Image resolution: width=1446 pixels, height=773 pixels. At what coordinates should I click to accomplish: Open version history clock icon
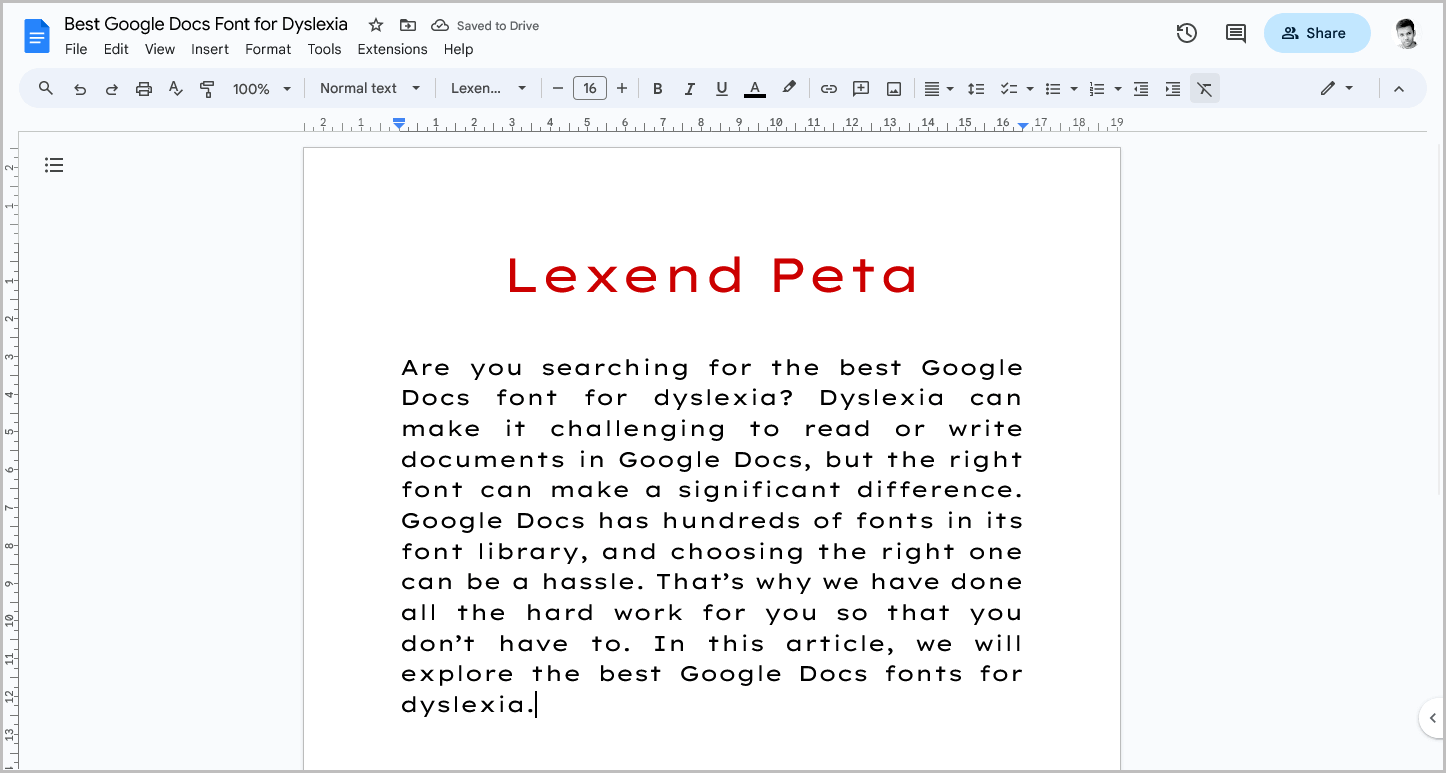(x=1187, y=33)
